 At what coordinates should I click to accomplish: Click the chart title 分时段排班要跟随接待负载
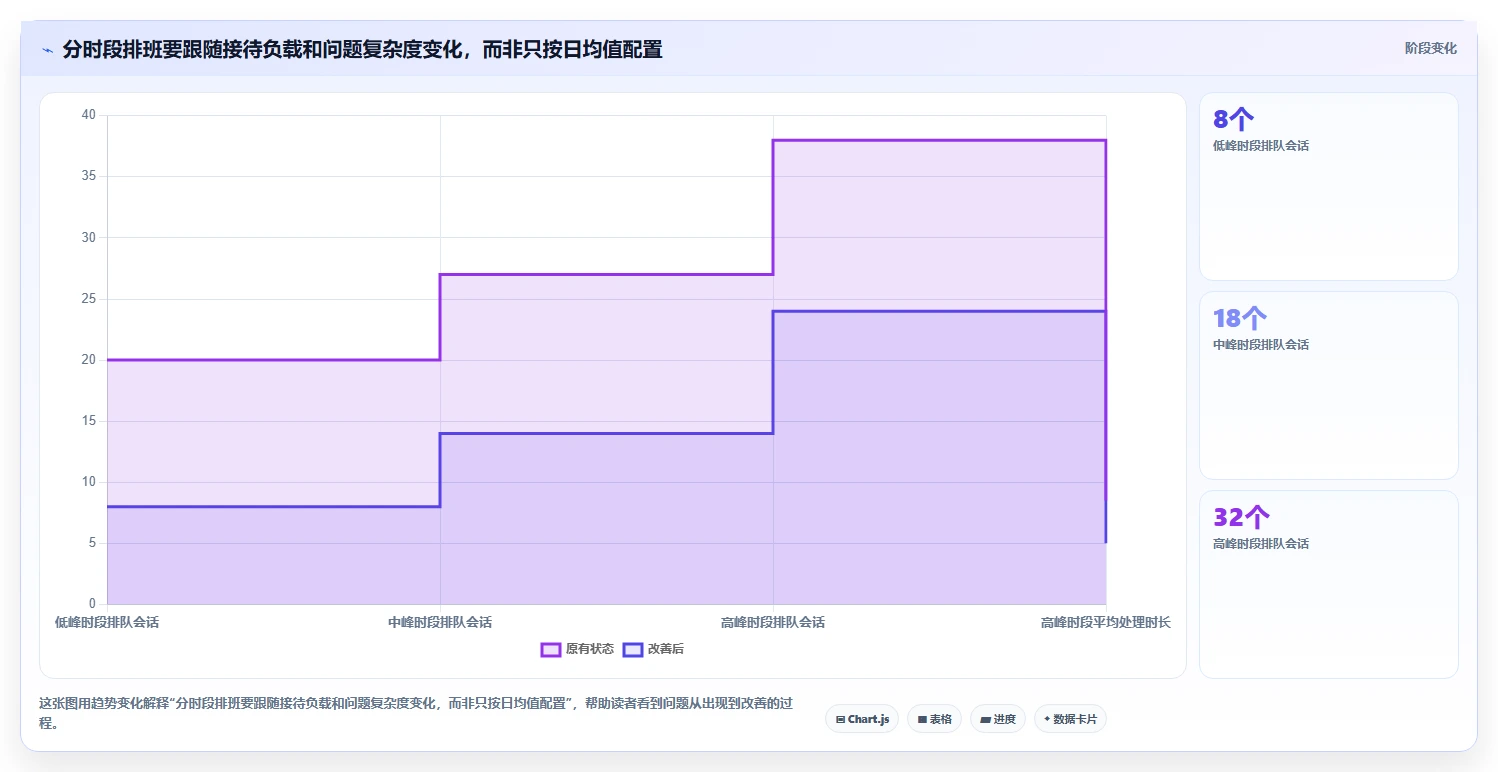pyautogui.click(x=362, y=49)
